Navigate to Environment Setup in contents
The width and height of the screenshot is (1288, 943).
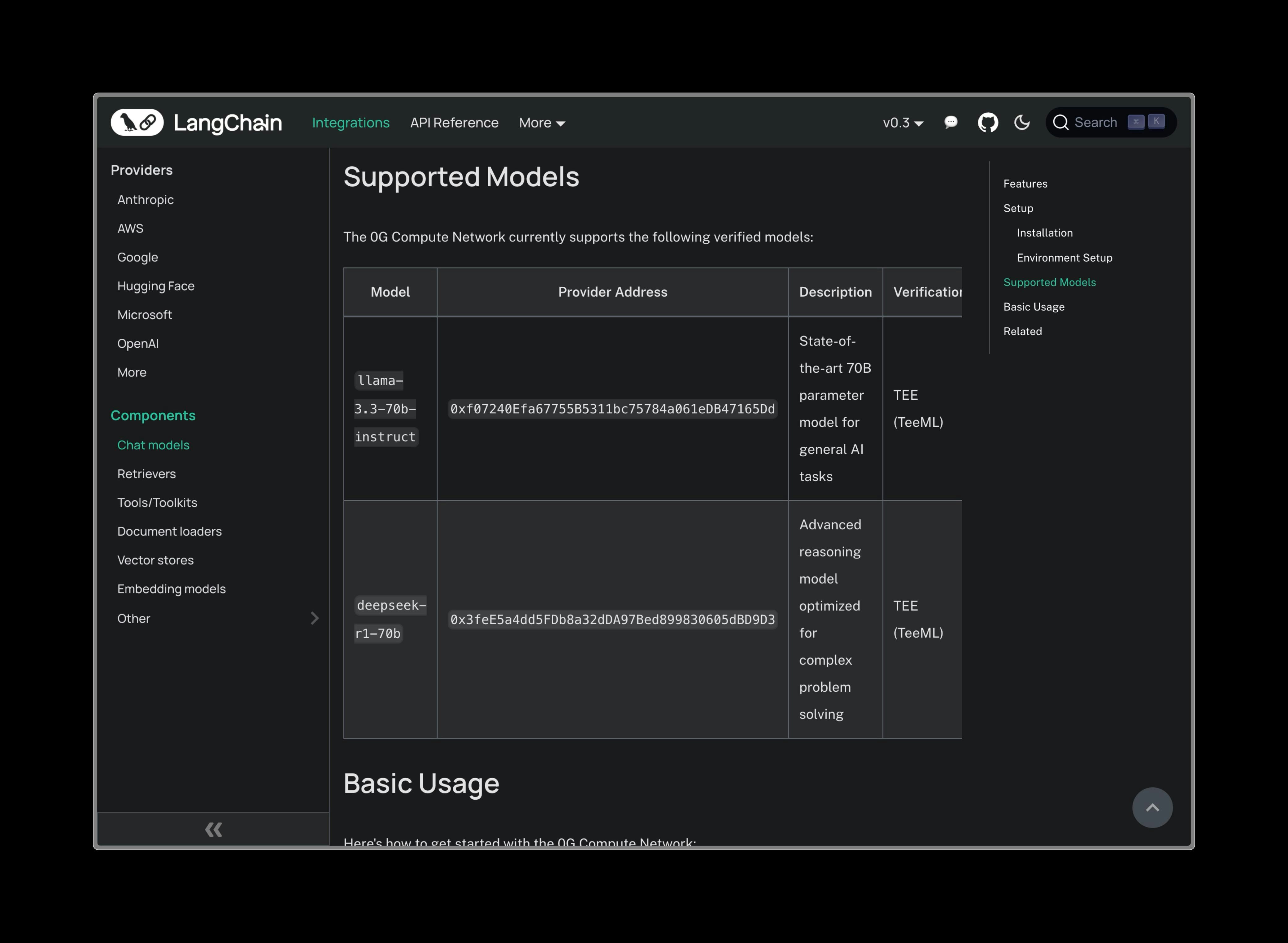coord(1064,258)
